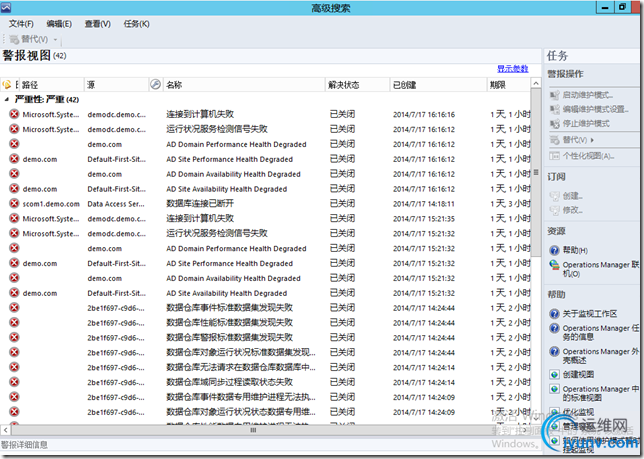
Task: Click the 警报详细信息 pane header
Action: pyautogui.click(x=25, y=445)
